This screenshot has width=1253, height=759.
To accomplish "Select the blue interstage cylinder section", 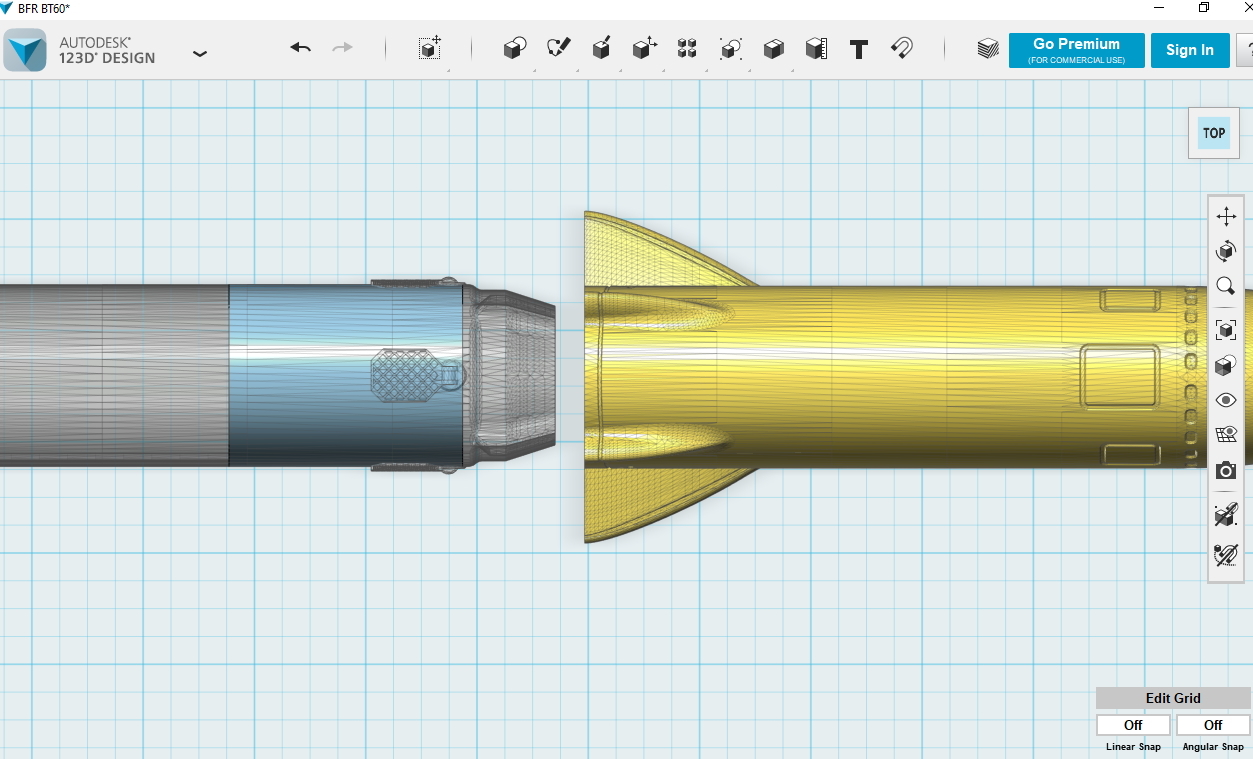I will 345,377.
